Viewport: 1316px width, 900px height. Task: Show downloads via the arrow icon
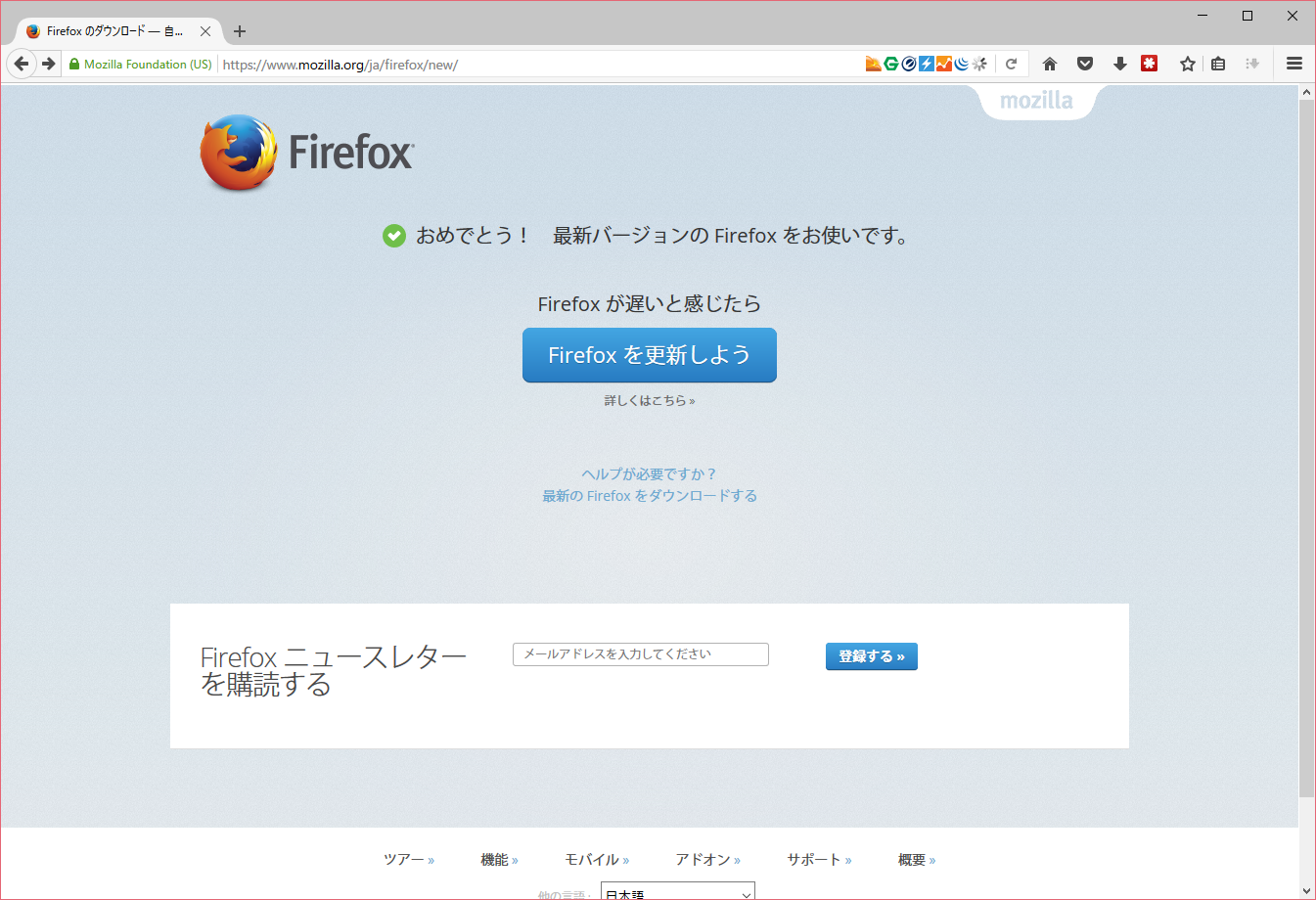[1120, 65]
